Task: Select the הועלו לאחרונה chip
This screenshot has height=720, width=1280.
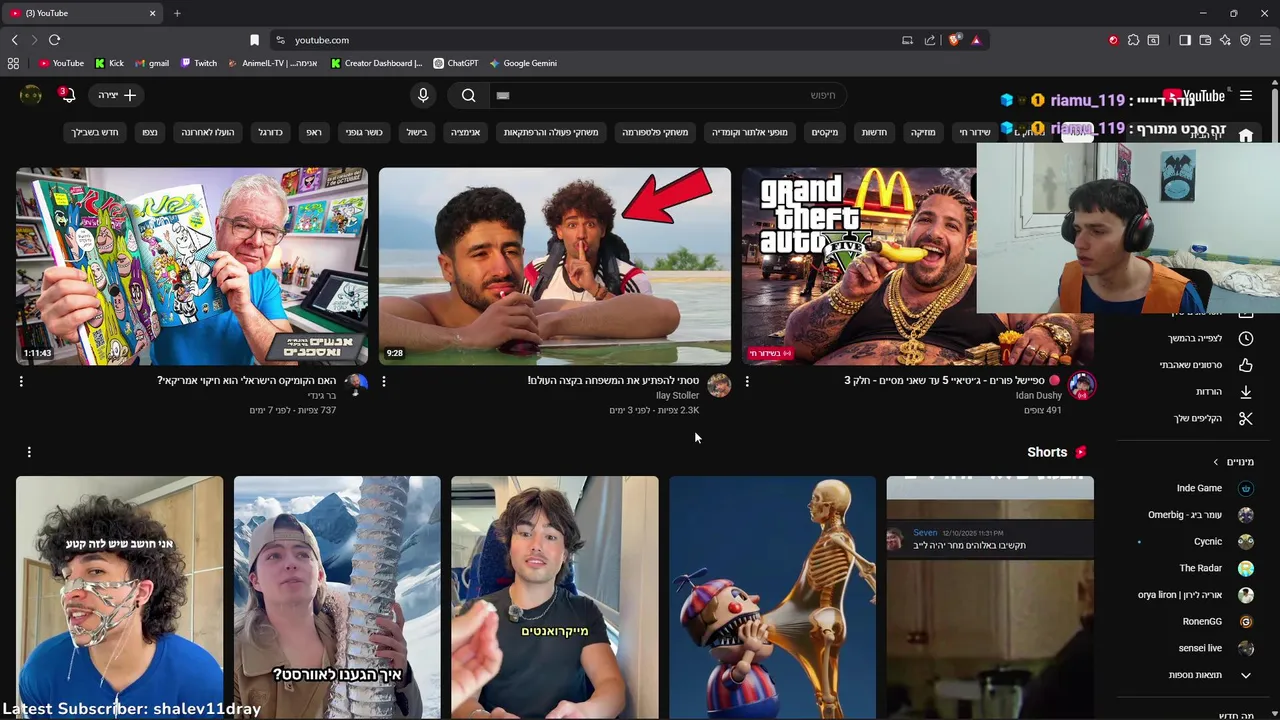Action: (208, 132)
